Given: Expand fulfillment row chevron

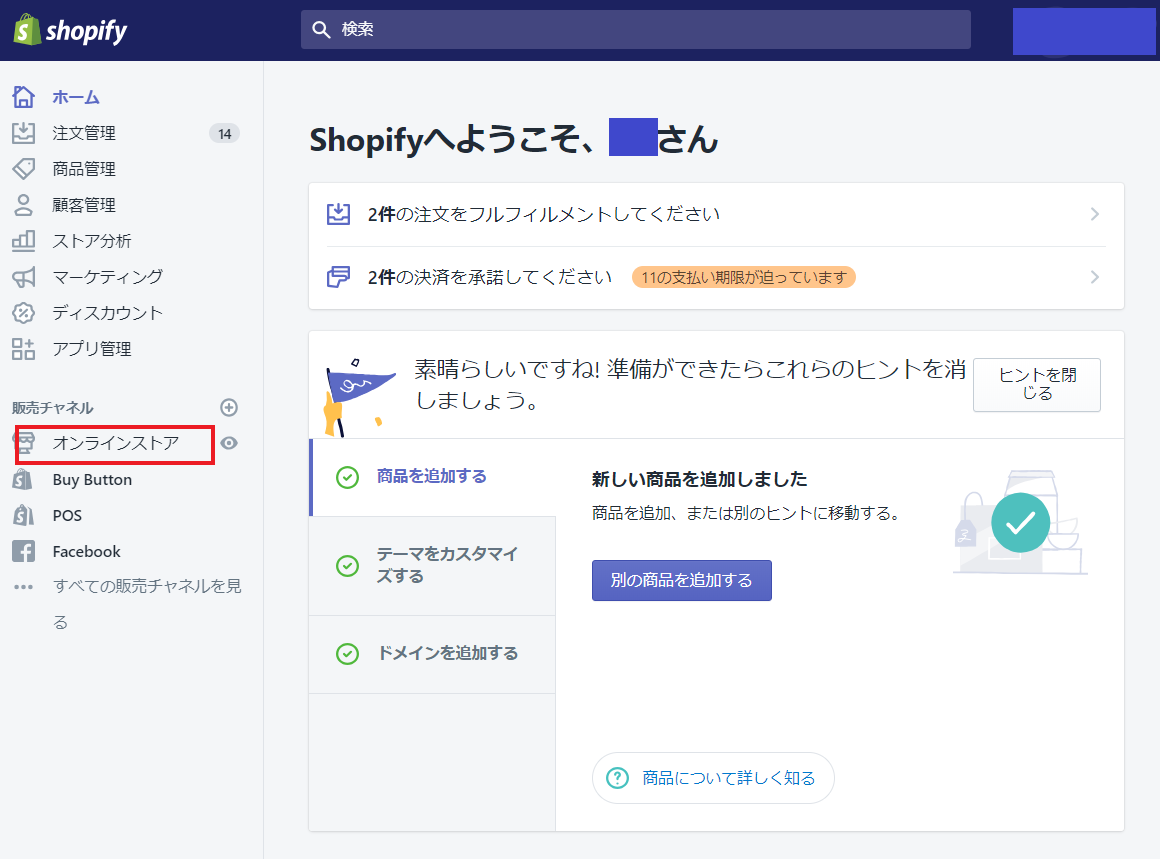Looking at the screenshot, I should (x=1095, y=215).
